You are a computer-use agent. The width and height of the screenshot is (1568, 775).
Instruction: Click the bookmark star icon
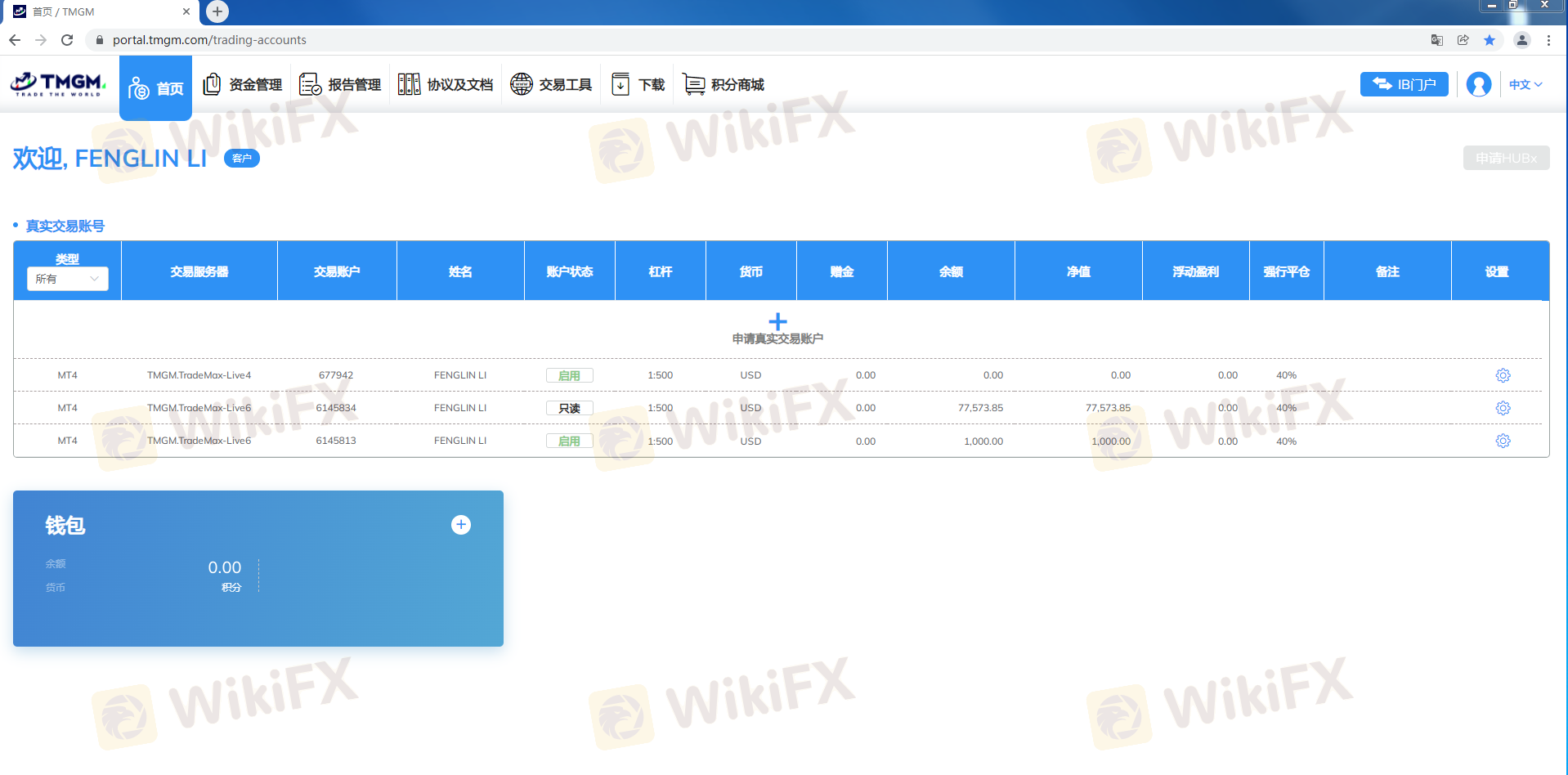click(x=1490, y=40)
